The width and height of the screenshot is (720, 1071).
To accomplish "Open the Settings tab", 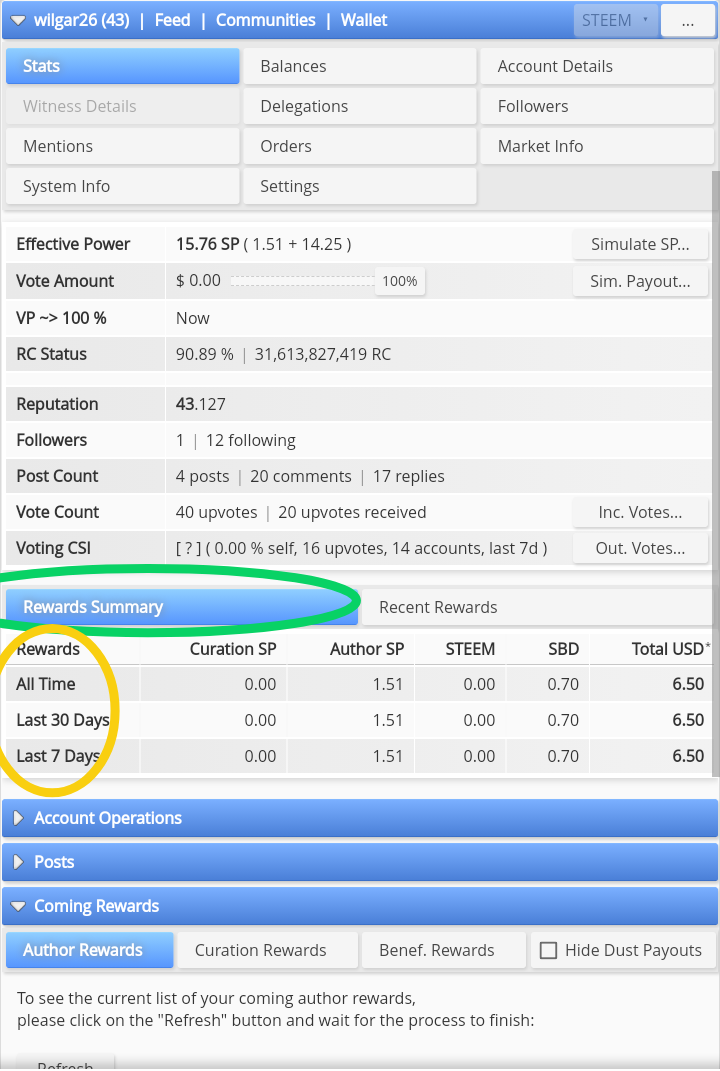I will pos(360,186).
